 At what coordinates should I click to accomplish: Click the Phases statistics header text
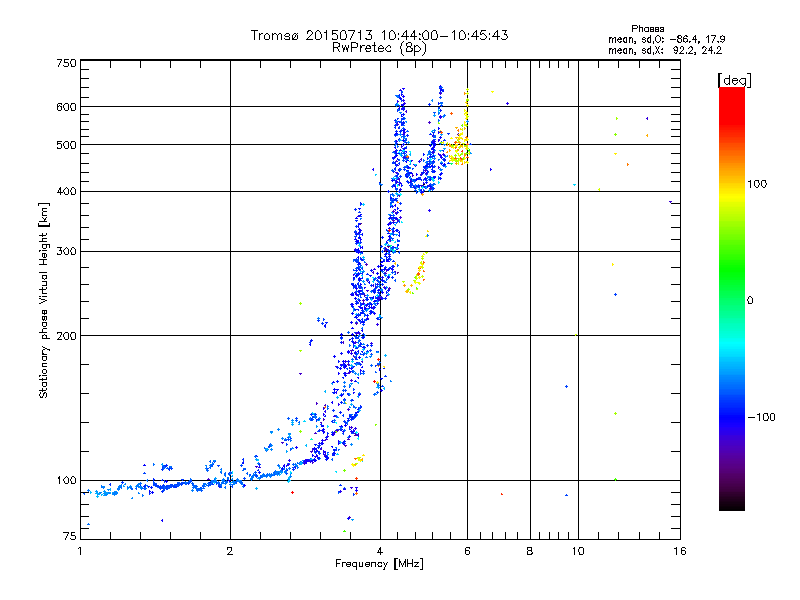point(647,29)
